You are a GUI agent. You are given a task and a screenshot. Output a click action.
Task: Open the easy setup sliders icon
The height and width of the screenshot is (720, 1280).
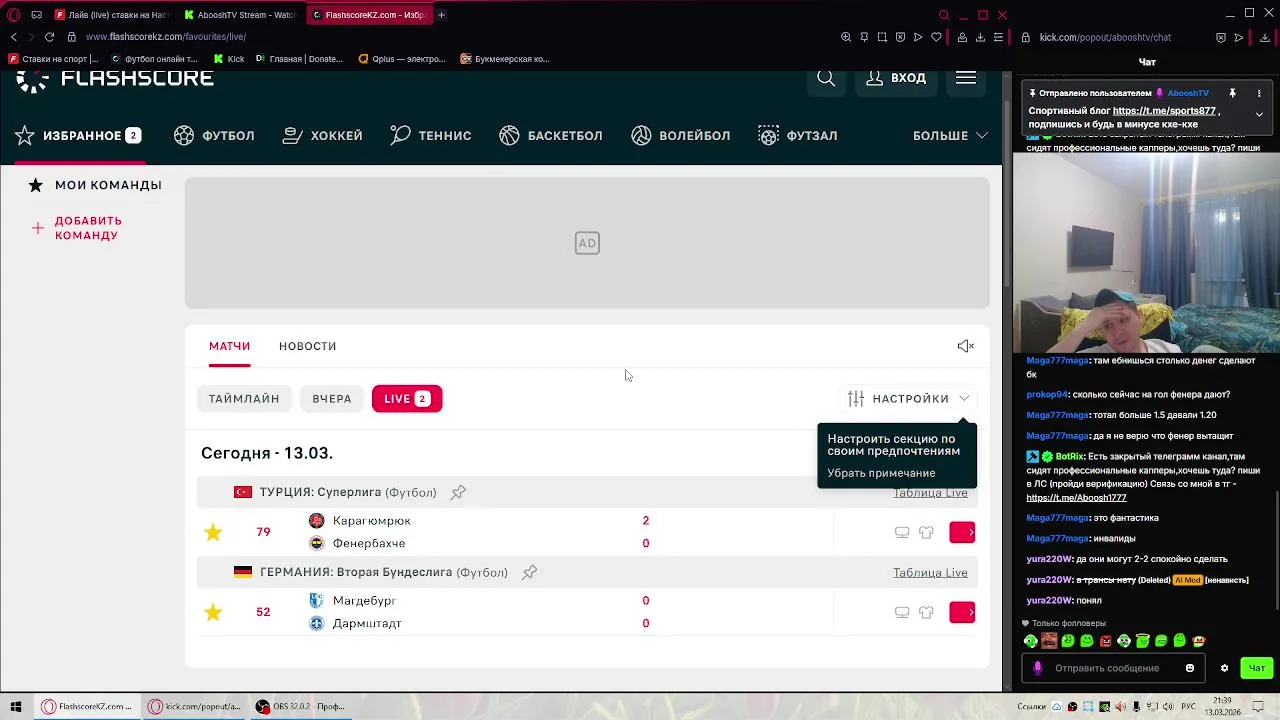[x=998, y=37]
